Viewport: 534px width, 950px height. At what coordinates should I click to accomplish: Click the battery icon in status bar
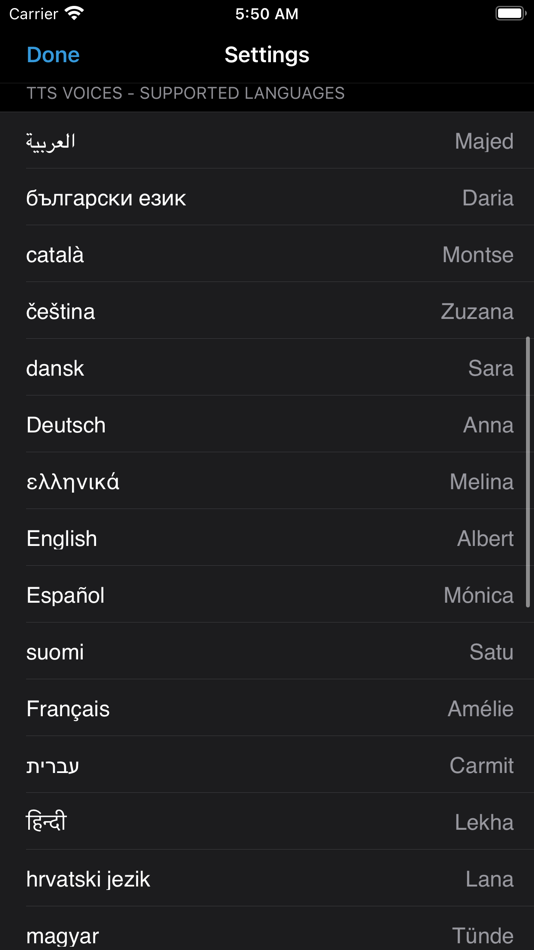coord(510,13)
